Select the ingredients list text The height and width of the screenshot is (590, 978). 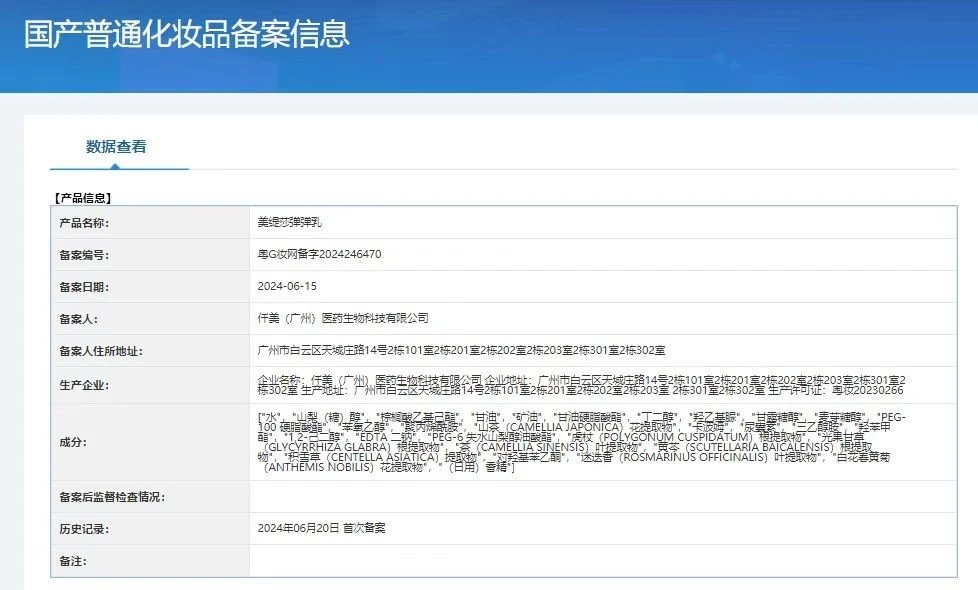point(581,442)
